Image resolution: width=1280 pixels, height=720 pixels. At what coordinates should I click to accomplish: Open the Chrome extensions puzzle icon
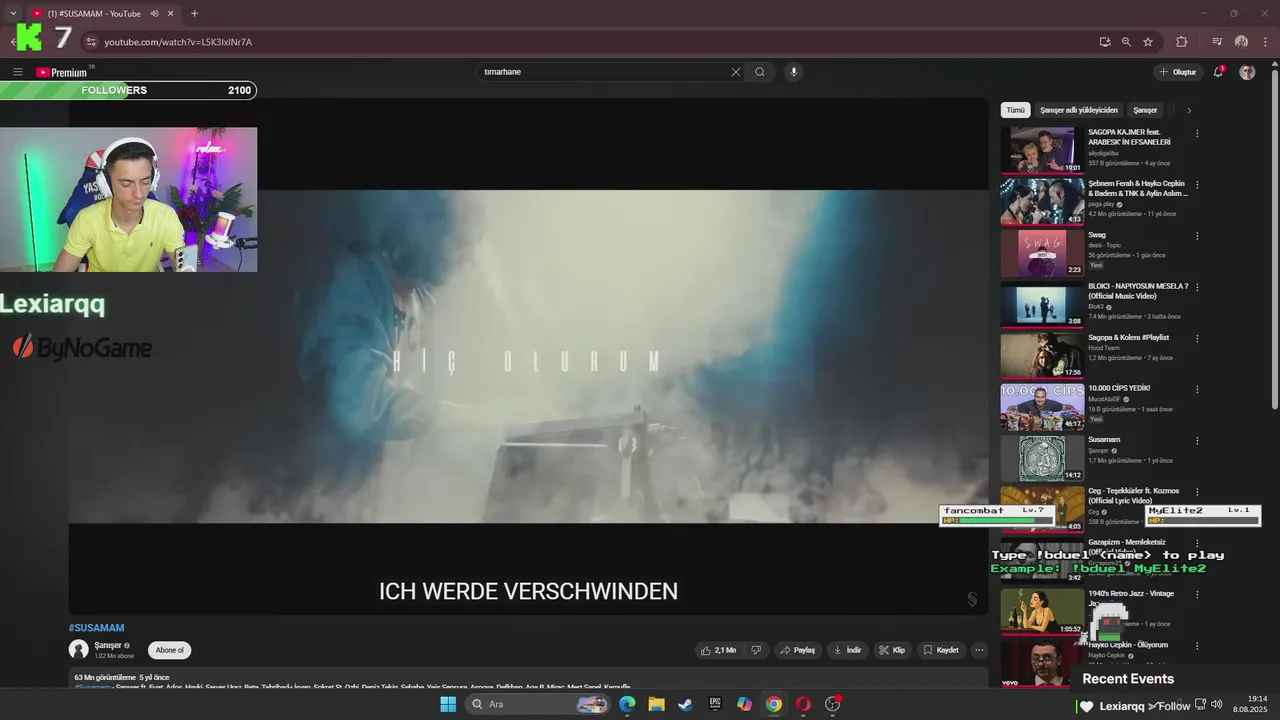coord(1182,42)
